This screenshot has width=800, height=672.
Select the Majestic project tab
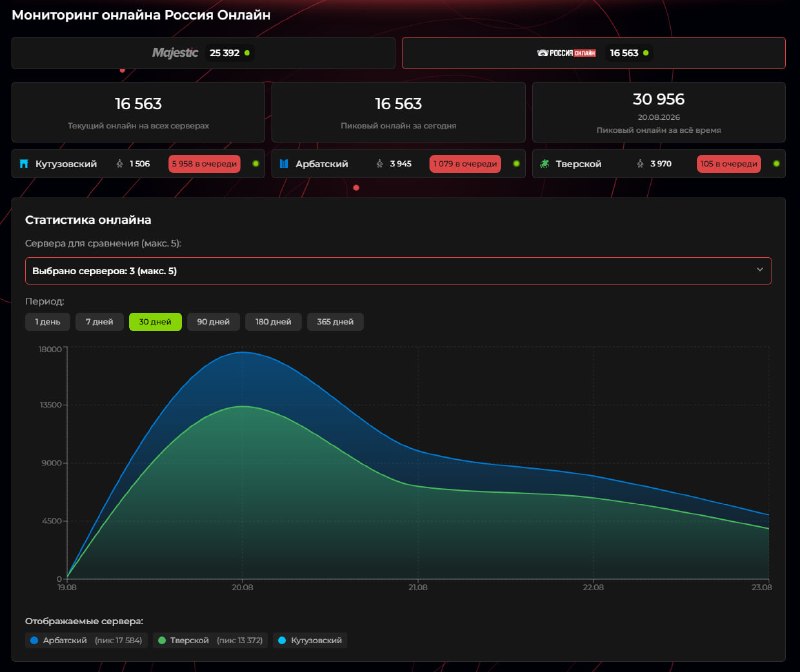coord(204,53)
